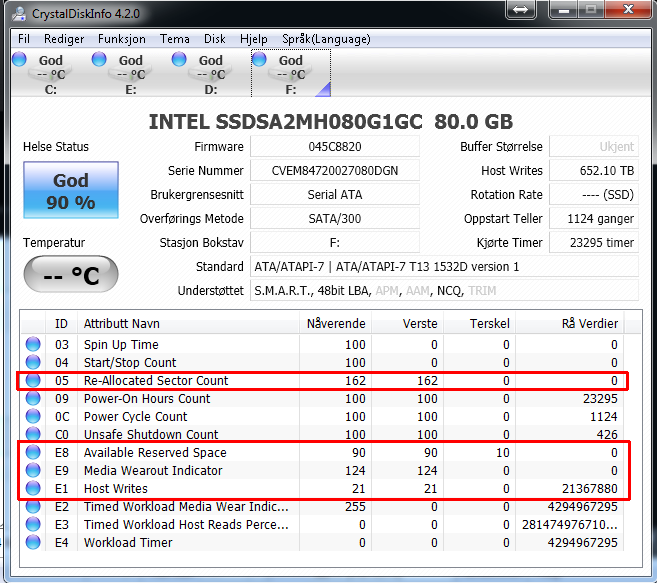Click the ID column header
The height and width of the screenshot is (583, 657).
61,324
